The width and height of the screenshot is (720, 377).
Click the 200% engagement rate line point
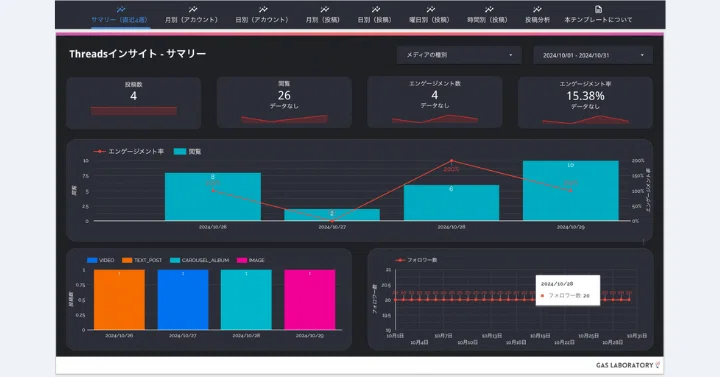point(451,161)
